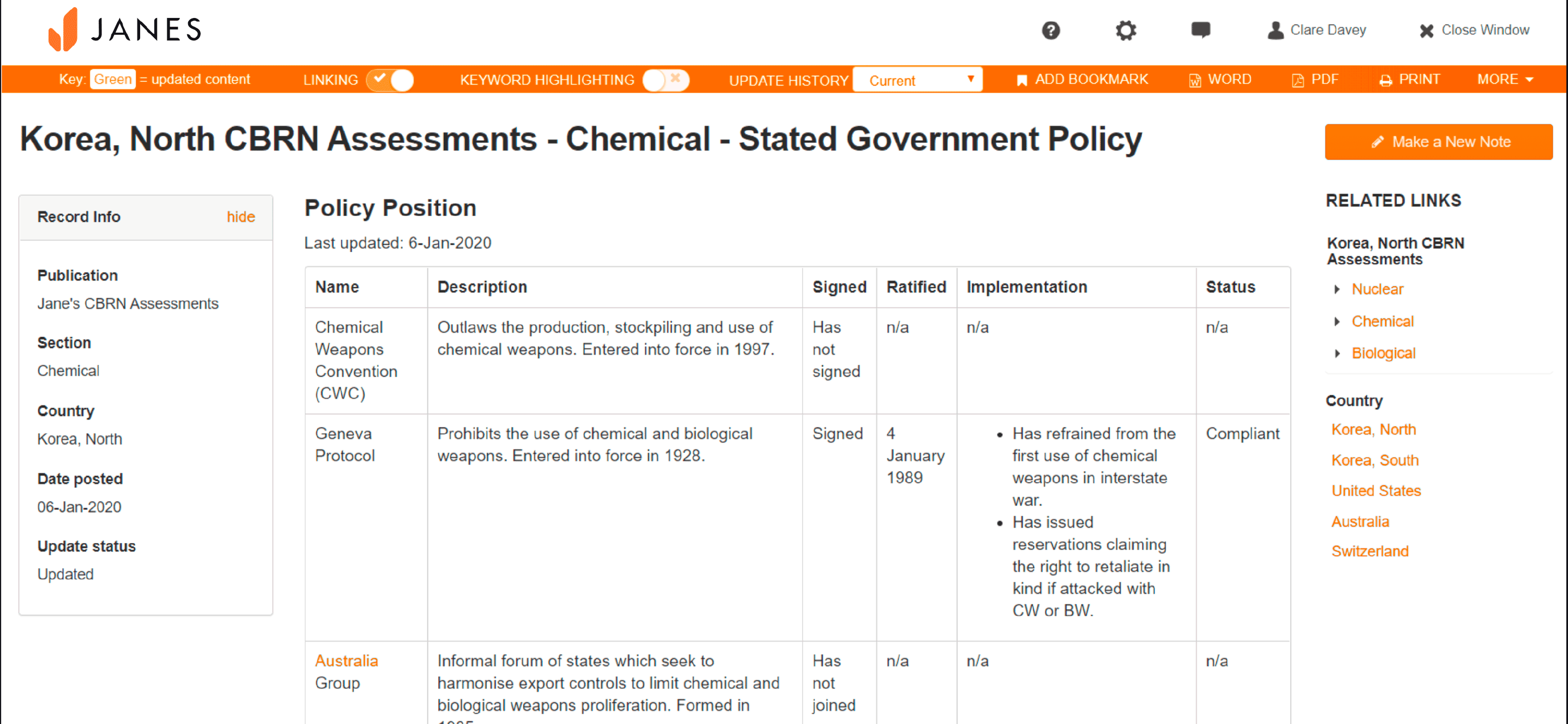Viewport: 1568px width, 724px height.
Task: Click Close Window
Action: tap(1474, 30)
